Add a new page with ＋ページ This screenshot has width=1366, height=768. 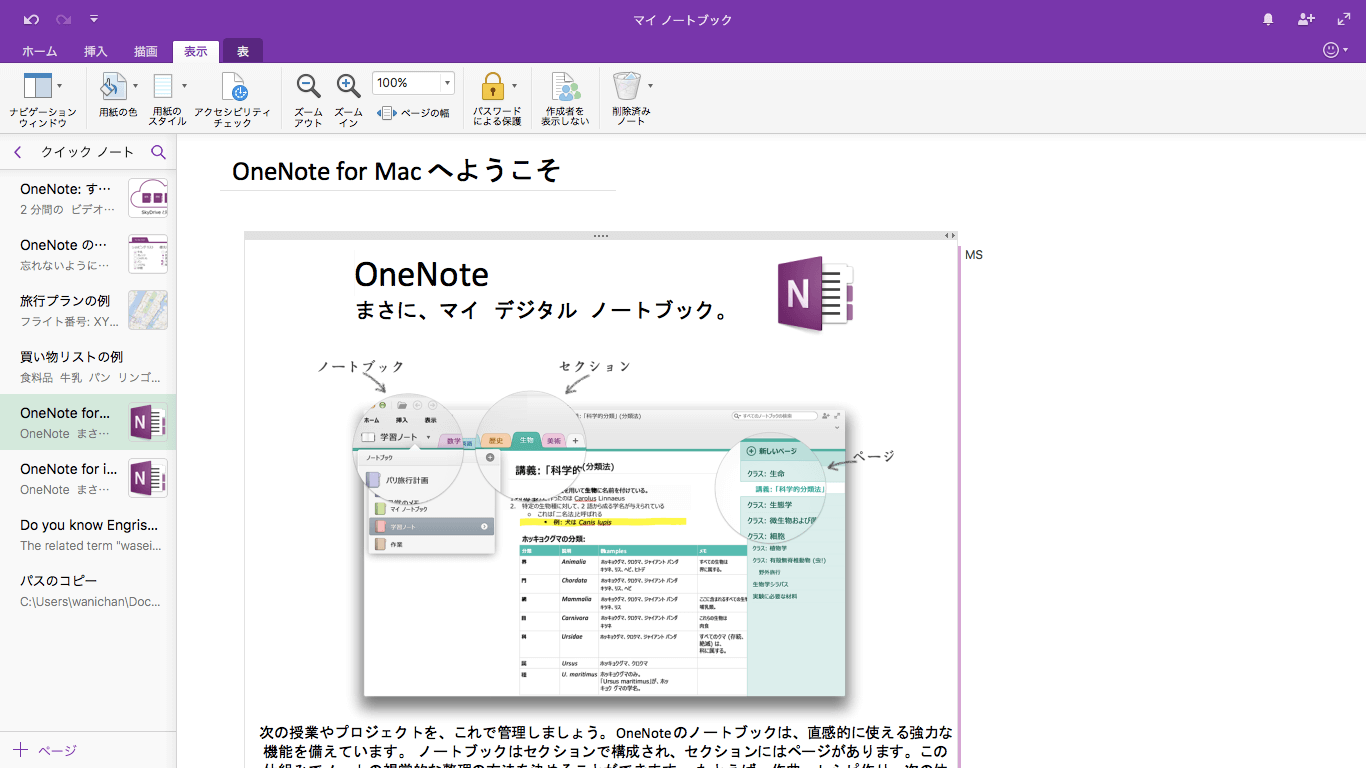coord(45,750)
